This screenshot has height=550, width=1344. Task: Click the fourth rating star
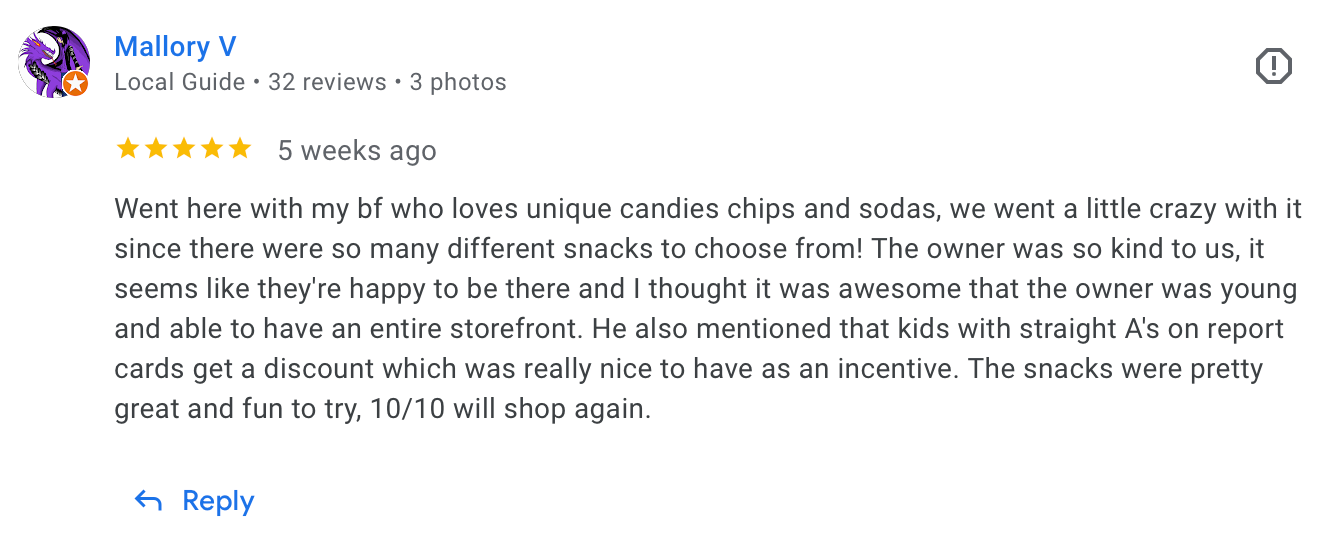point(211,150)
